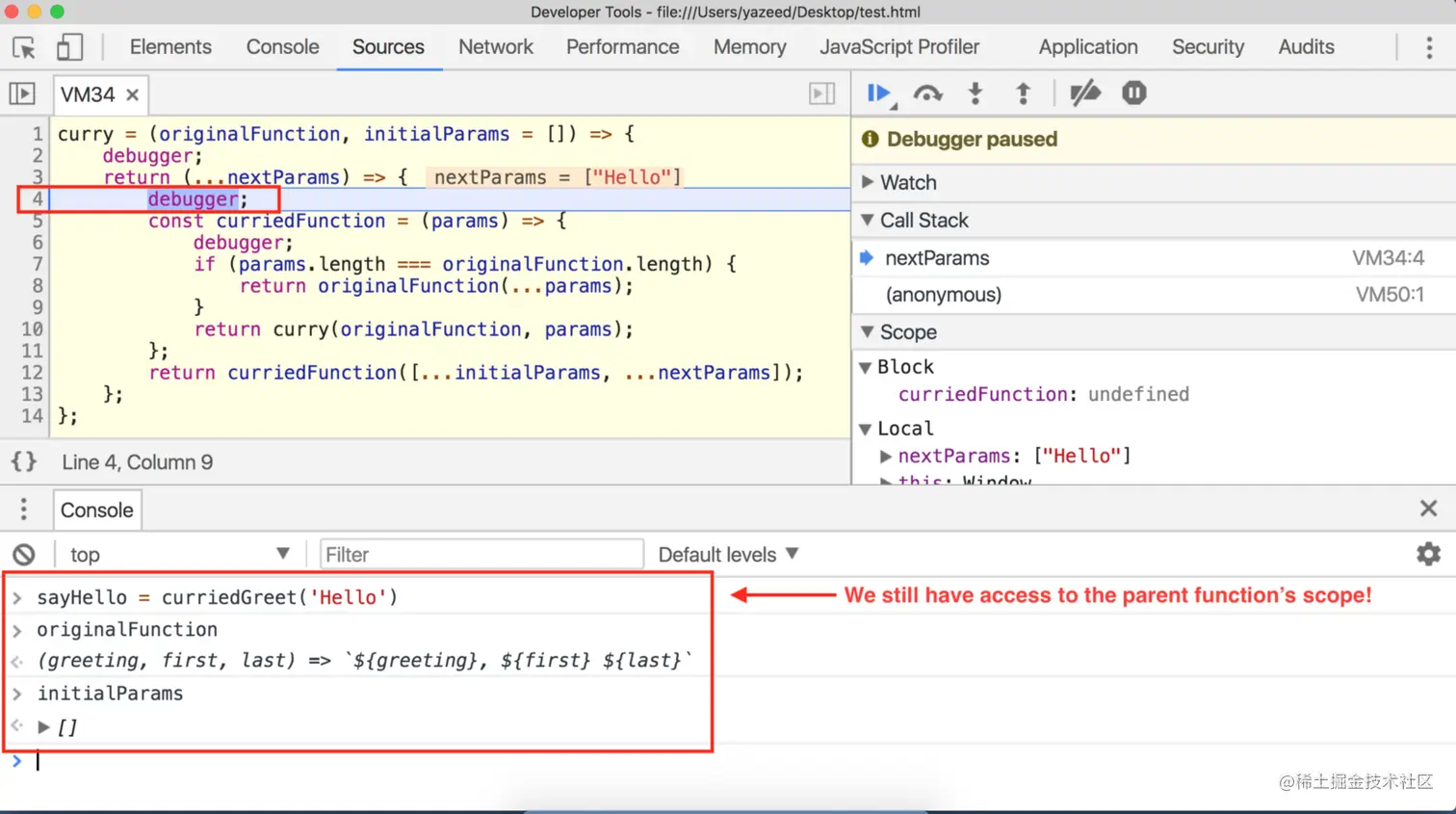This screenshot has height=814, width=1456.
Task: Select the nextParams call stack frame
Action: click(1154, 258)
